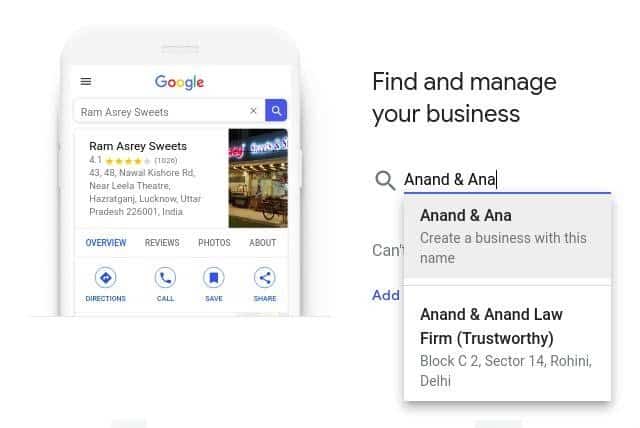Screen dimensions: 640x428
Task: Open the Photos tab
Action: coord(214,243)
